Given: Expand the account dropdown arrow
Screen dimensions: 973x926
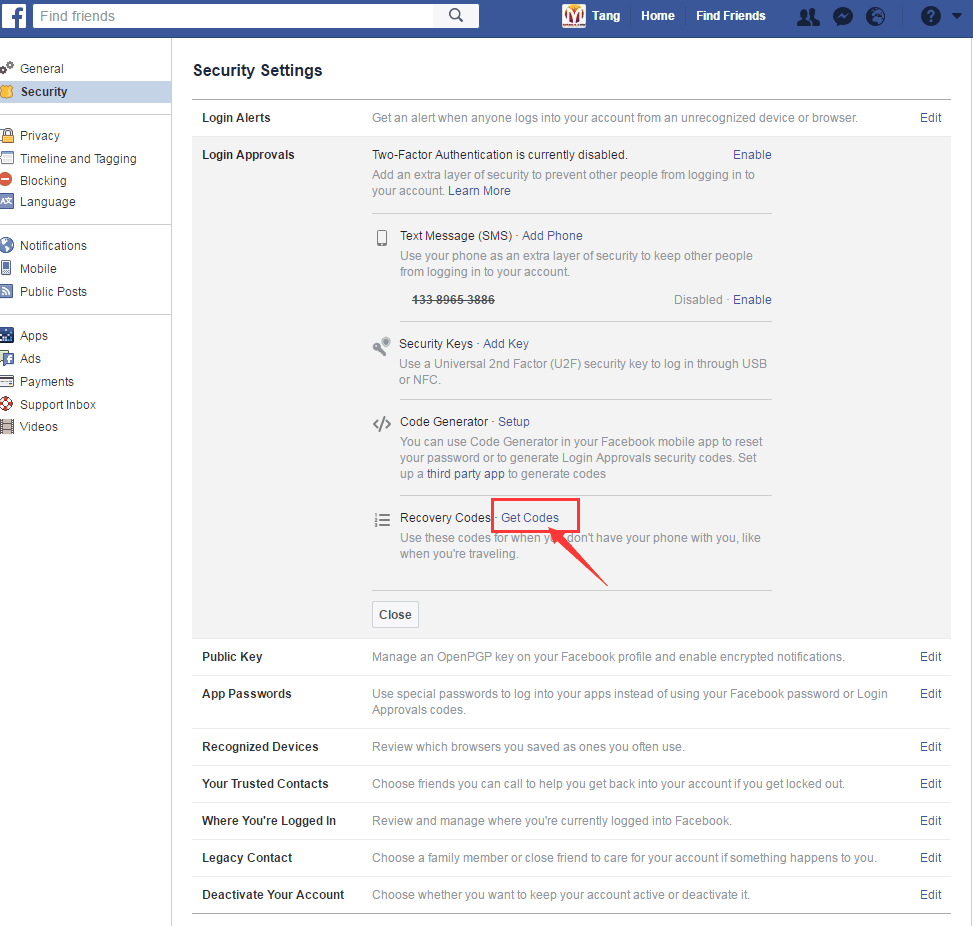Looking at the screenshot, I should 957,16.
